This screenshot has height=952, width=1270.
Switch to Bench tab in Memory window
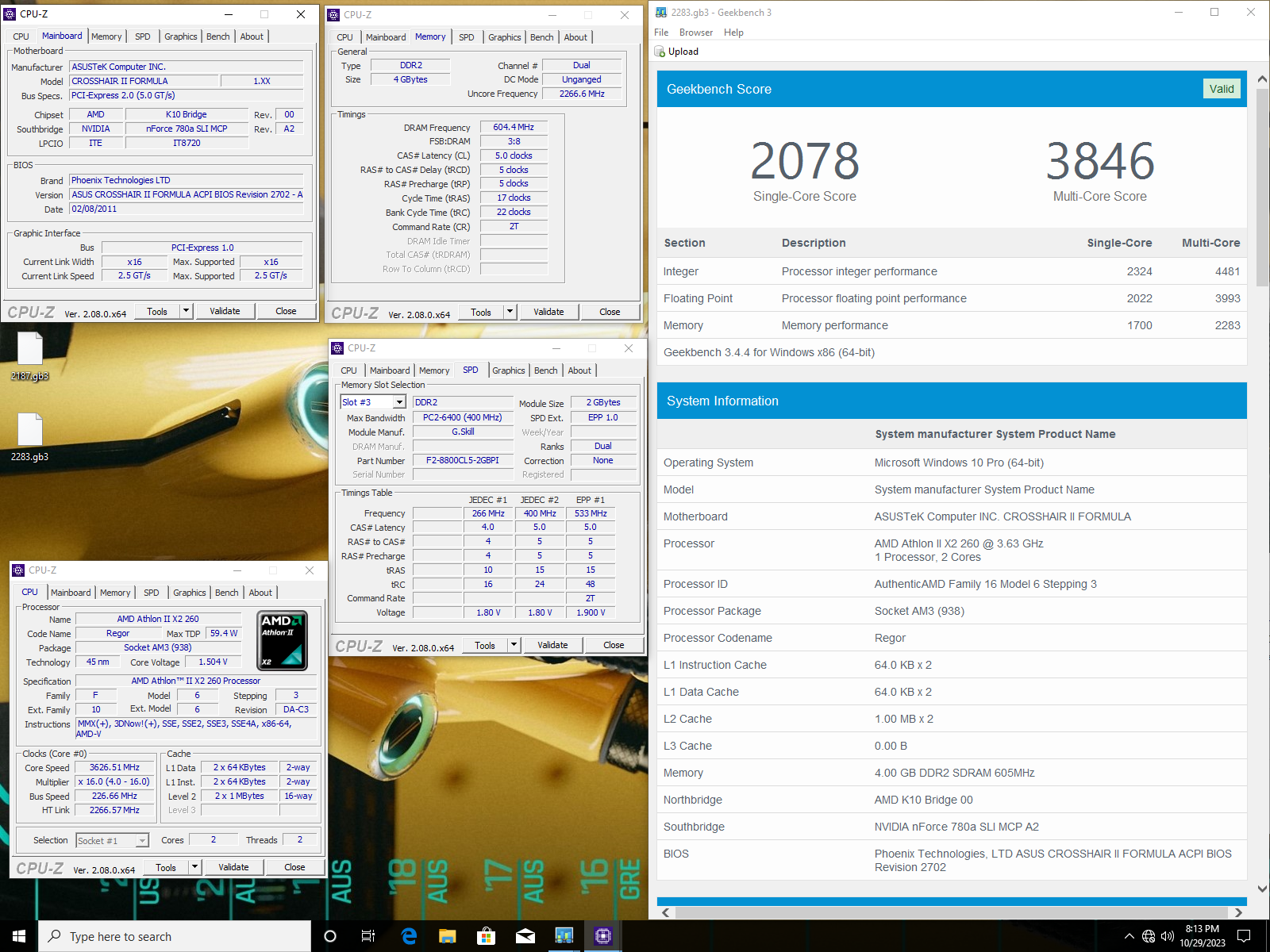(x=542, y=37)
